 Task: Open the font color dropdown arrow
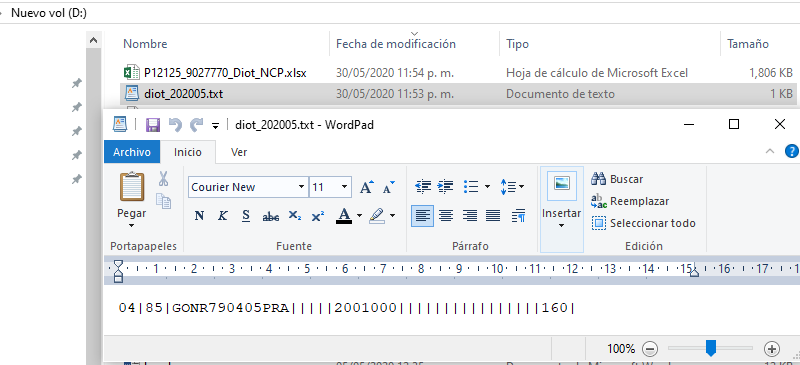coord(359,216)
